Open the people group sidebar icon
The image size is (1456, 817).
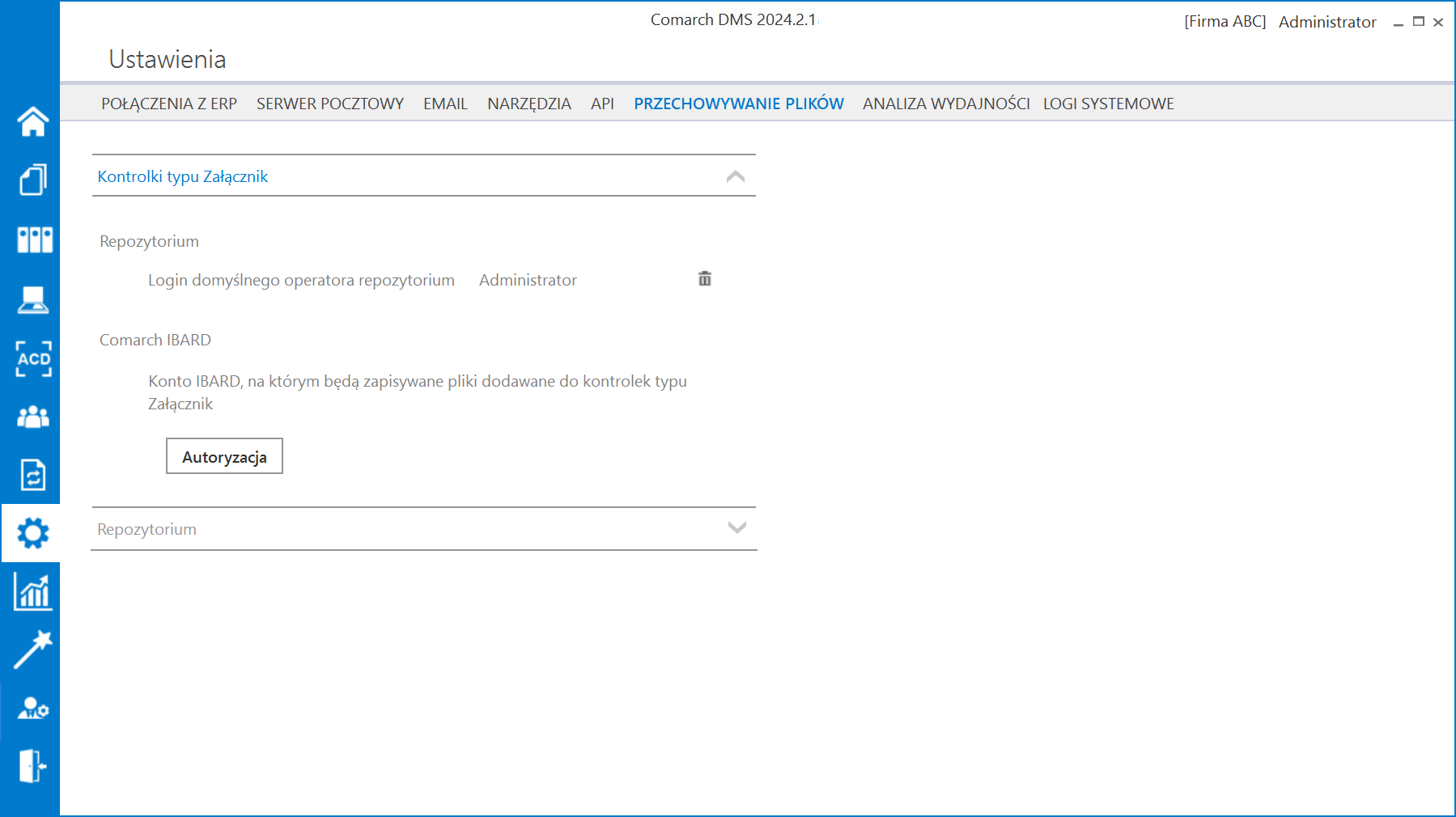[33, 417]
